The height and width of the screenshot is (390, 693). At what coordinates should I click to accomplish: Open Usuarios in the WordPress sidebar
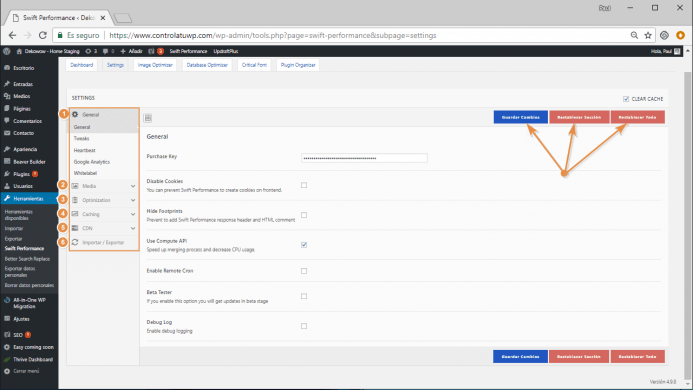23,186
